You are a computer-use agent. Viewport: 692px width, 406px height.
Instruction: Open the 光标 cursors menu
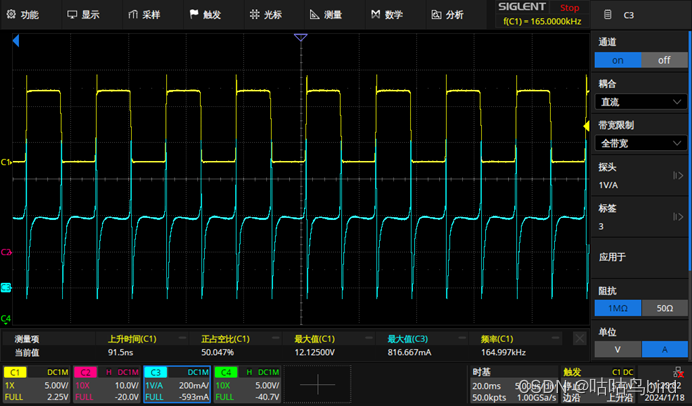pyautogui.click(x=266, y=15)
